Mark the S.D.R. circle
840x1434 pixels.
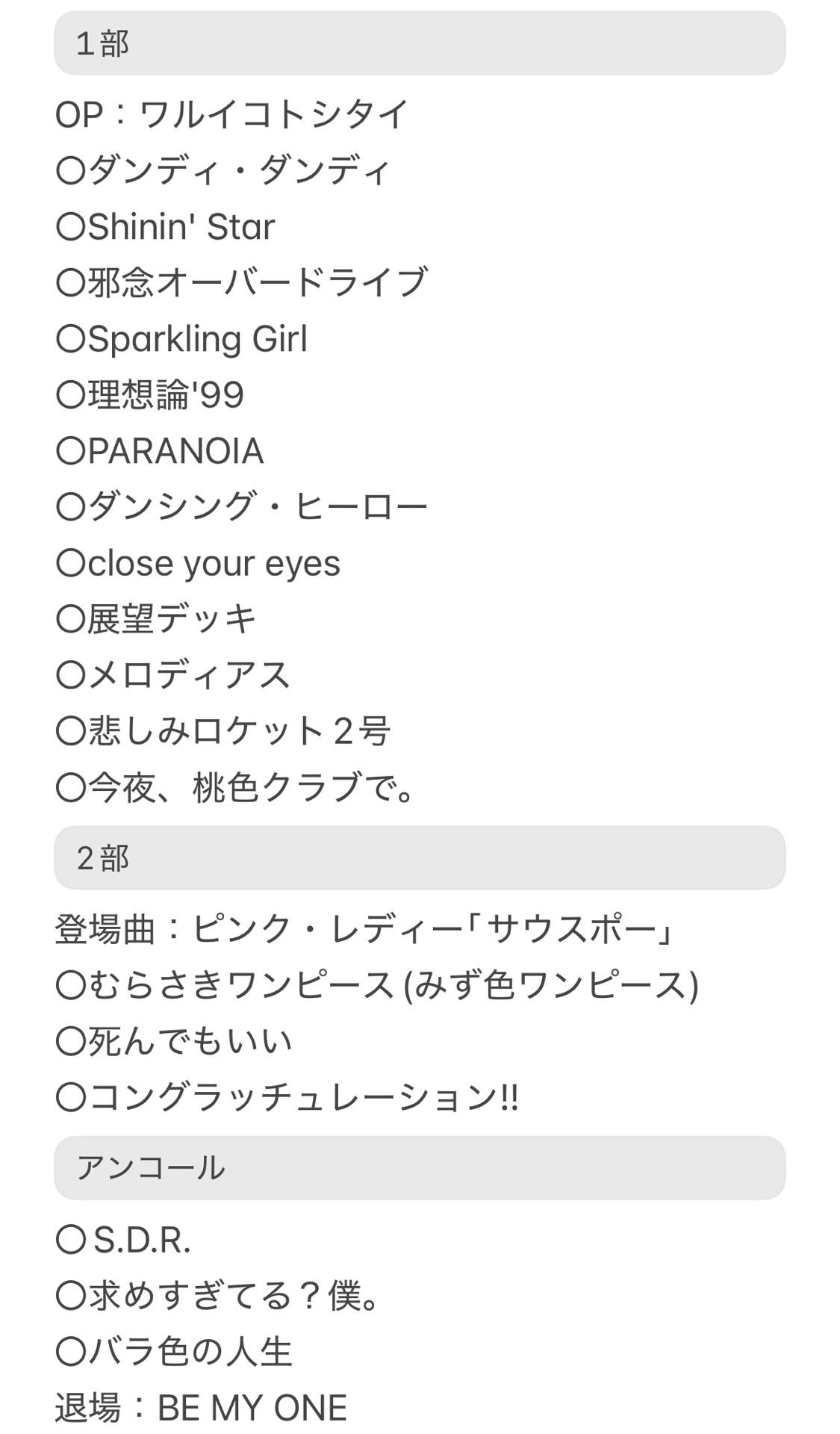(x=71, y=1241)
